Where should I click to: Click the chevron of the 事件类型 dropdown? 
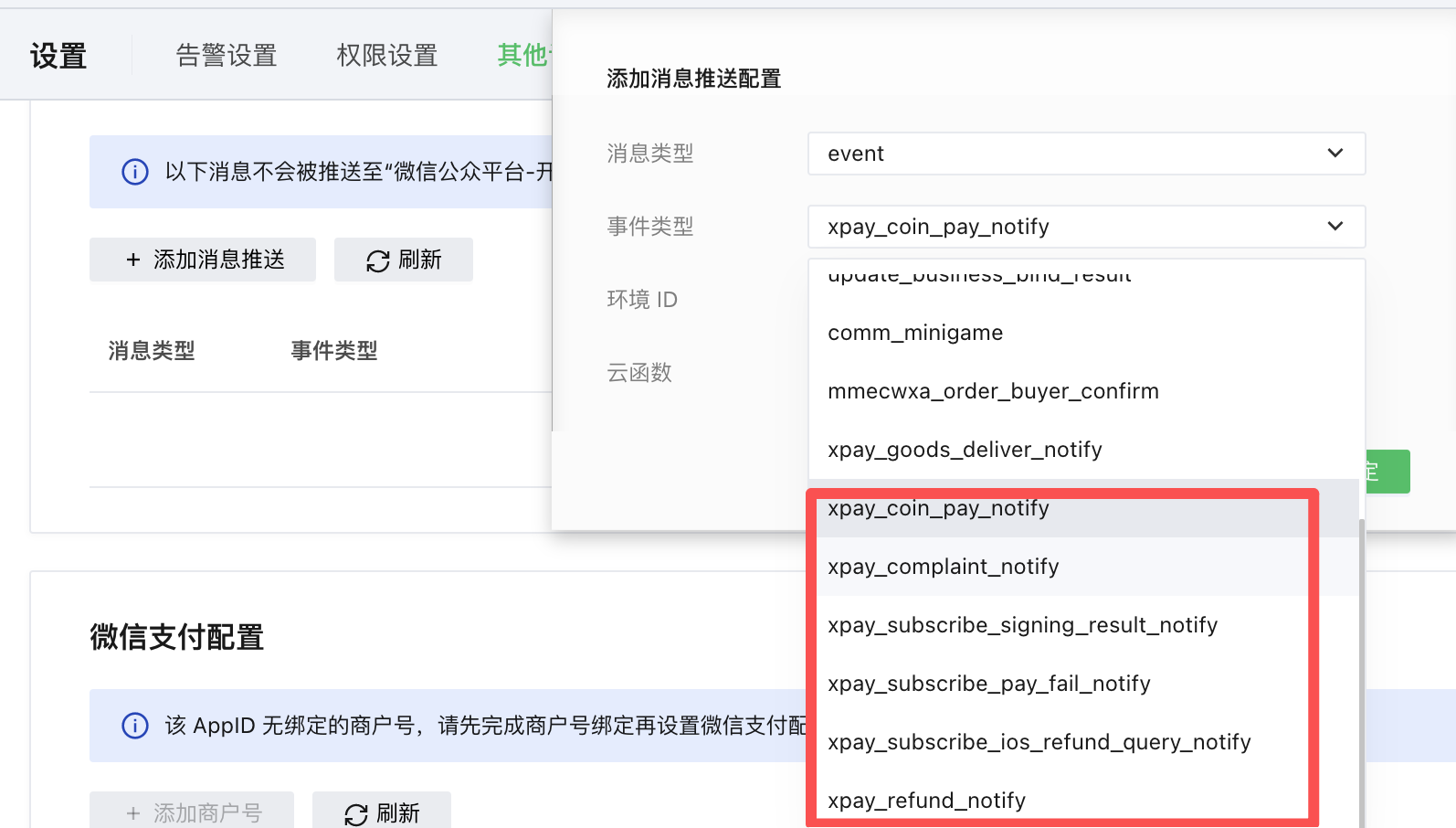click(x=1335, y=227)
